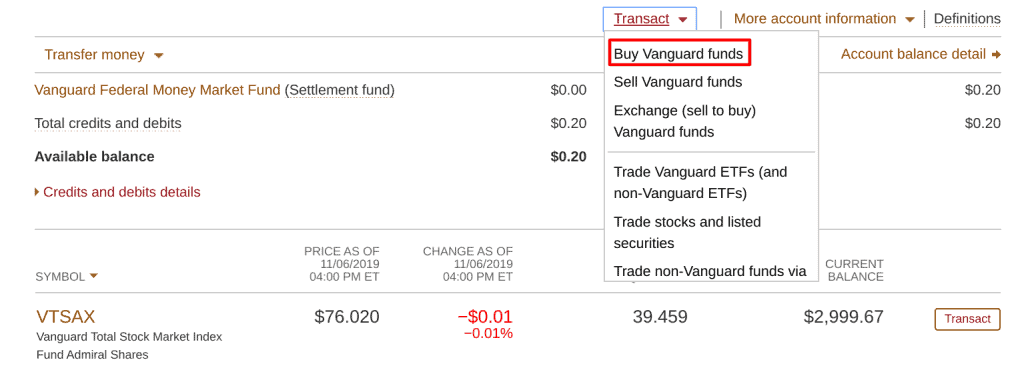Image resolution: width=1024 pixels, height=370 pixels.
Task: Open the VTSAX fund symbol link
Action: (65, 317)
